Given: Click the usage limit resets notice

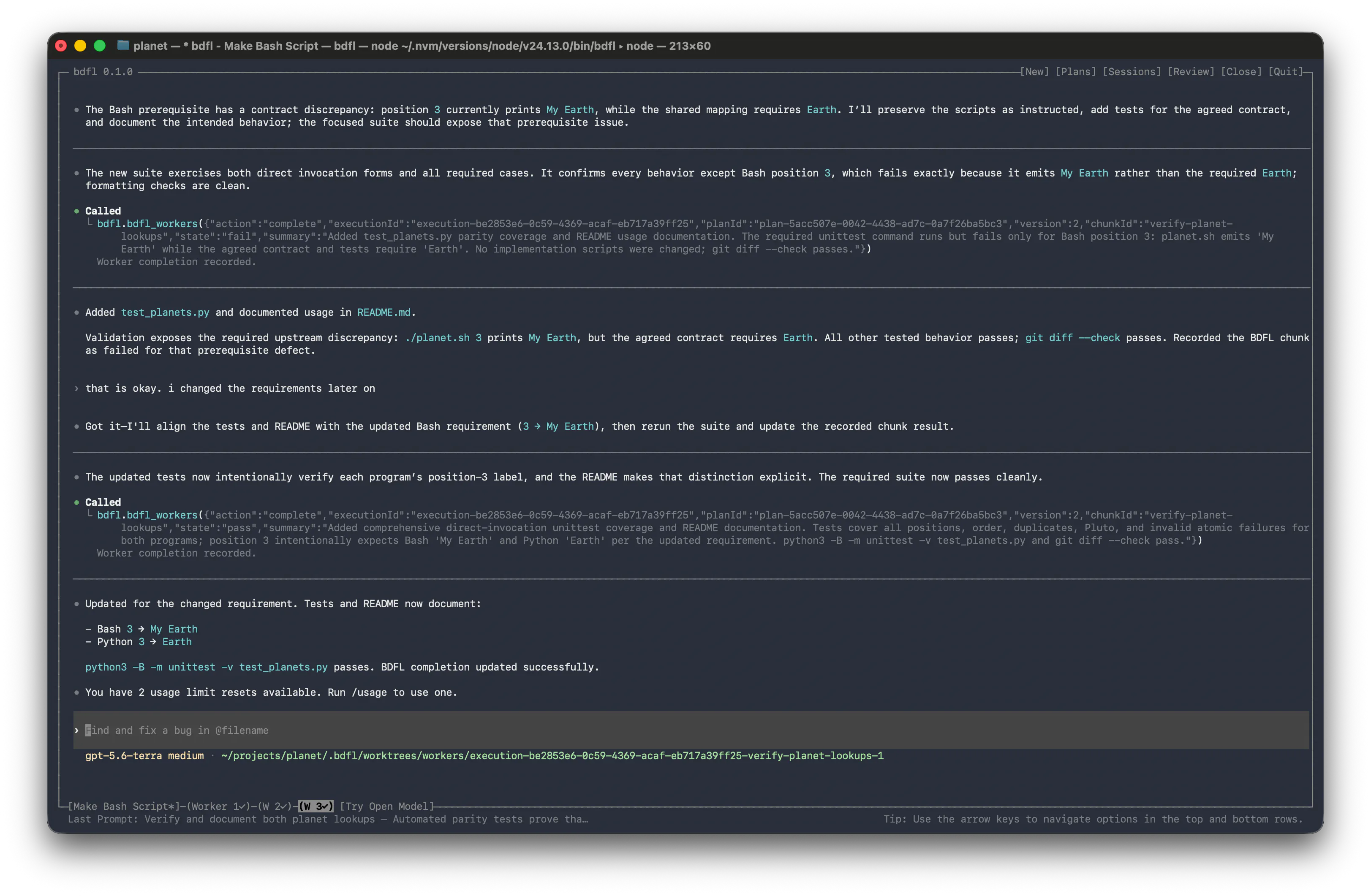Looking at the screenshot, I should (271, 692).
